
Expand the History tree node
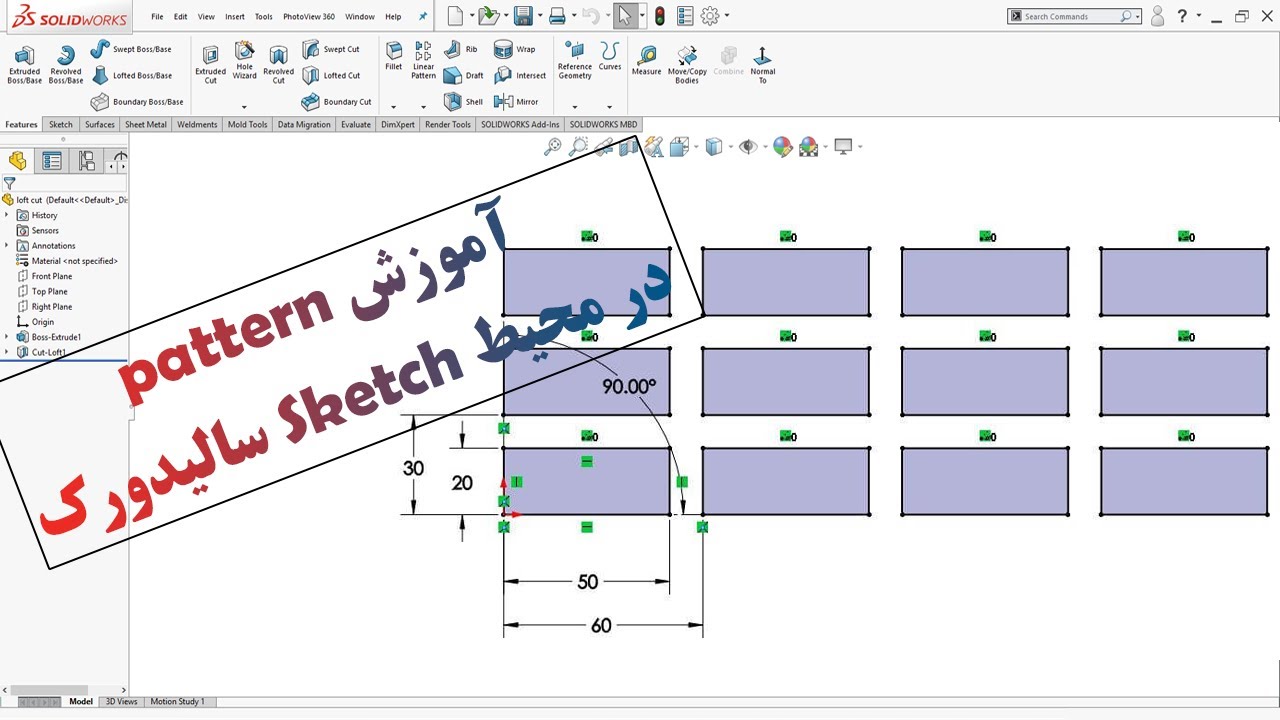click(x=7, y=215)
